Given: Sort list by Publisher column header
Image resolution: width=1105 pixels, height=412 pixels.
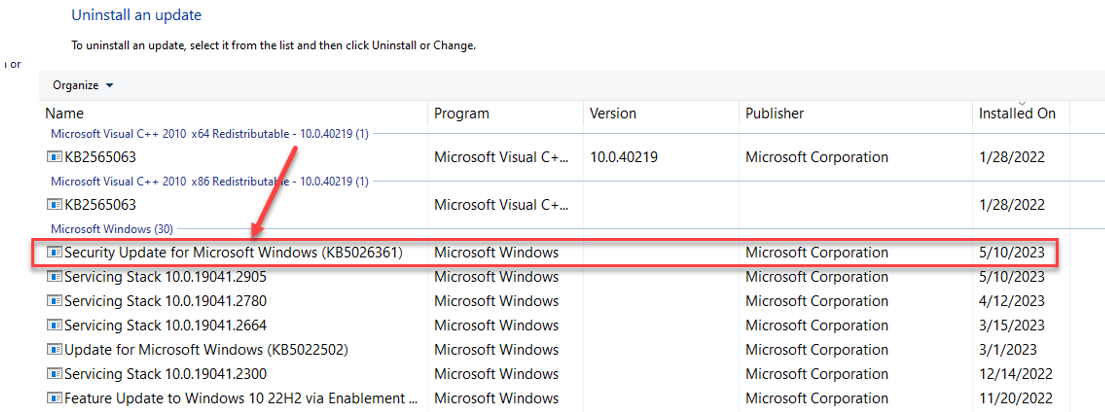Looking at the screenshot, I should tap(774, 113).
